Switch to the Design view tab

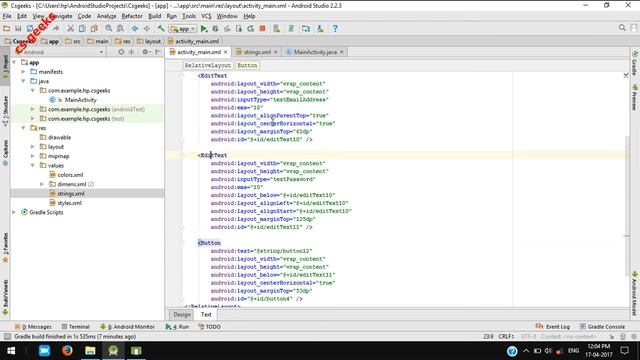tap(182, 314)
